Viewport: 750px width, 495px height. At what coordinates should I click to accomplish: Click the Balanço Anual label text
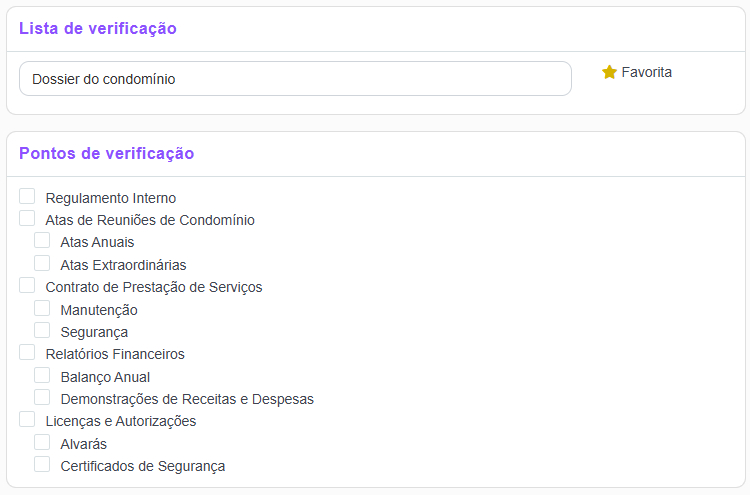pos(105,377)
